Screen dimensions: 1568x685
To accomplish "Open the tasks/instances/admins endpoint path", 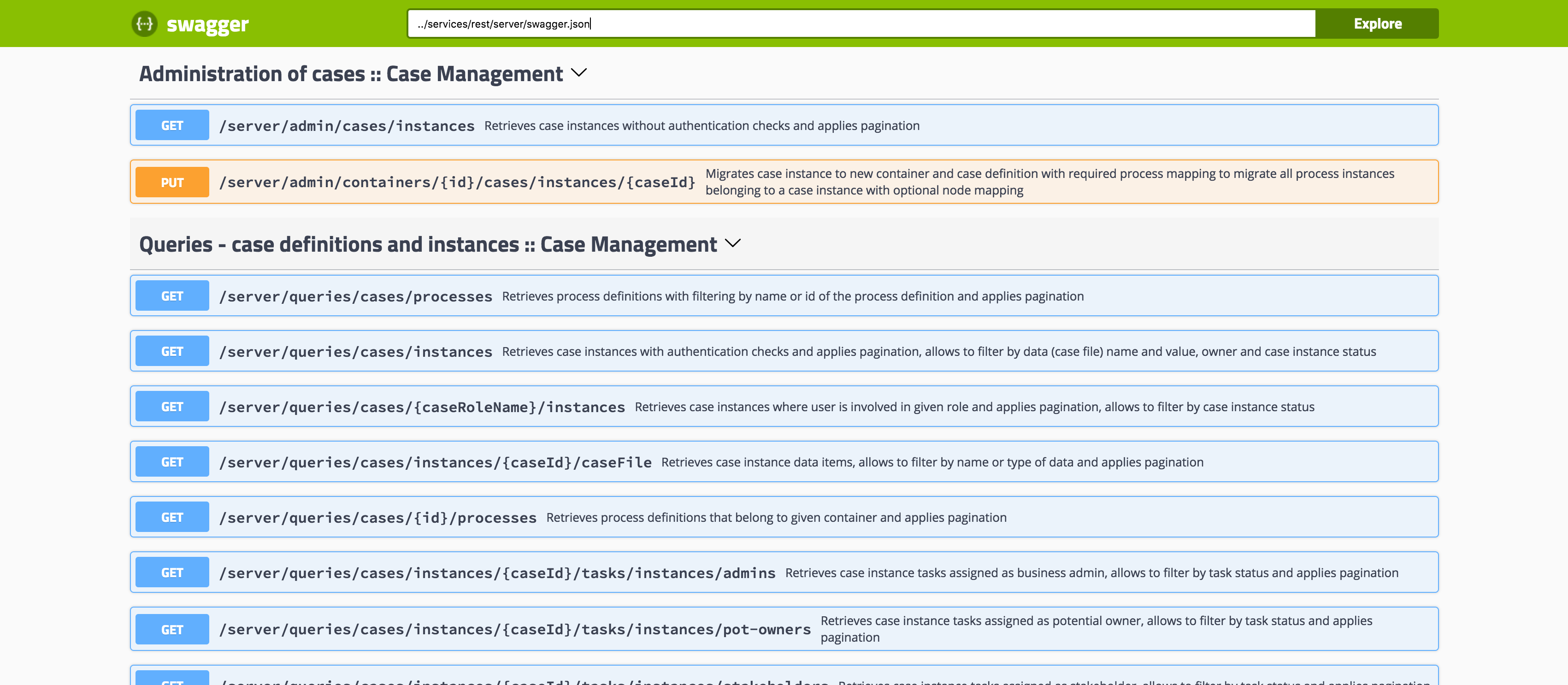I will [497, 573].
